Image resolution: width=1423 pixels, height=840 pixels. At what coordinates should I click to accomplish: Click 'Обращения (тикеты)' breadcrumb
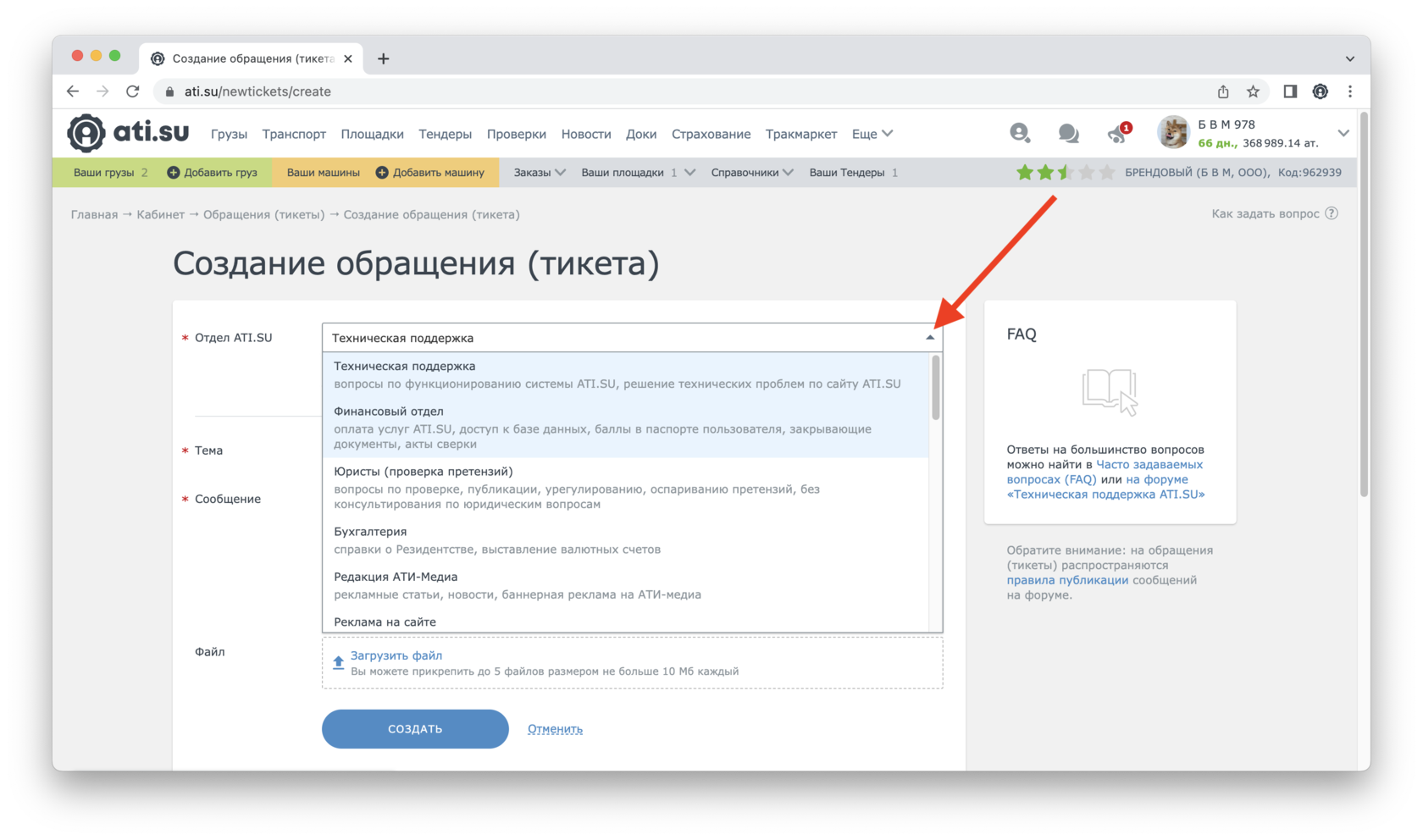(263, 214)
